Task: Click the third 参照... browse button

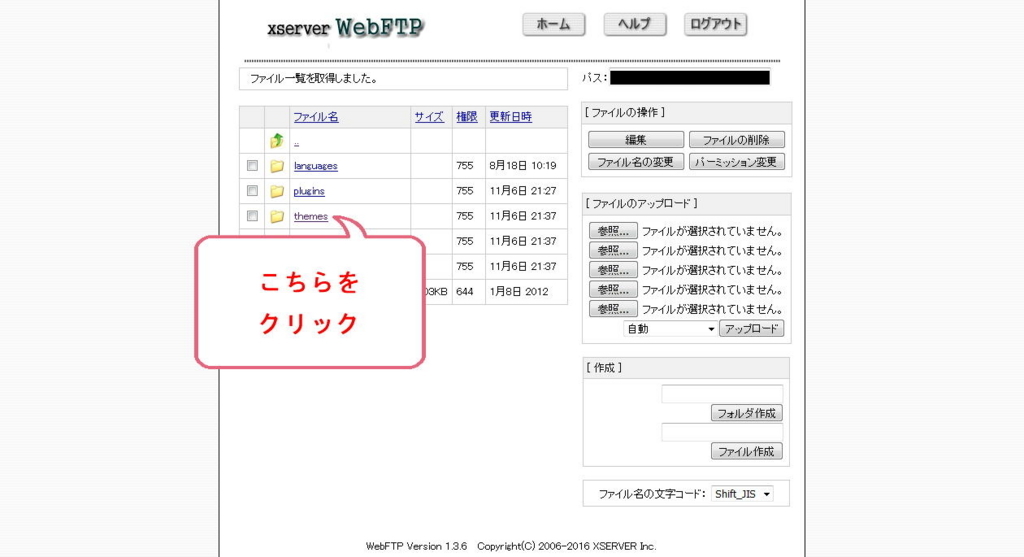Action: coord(613,270)
